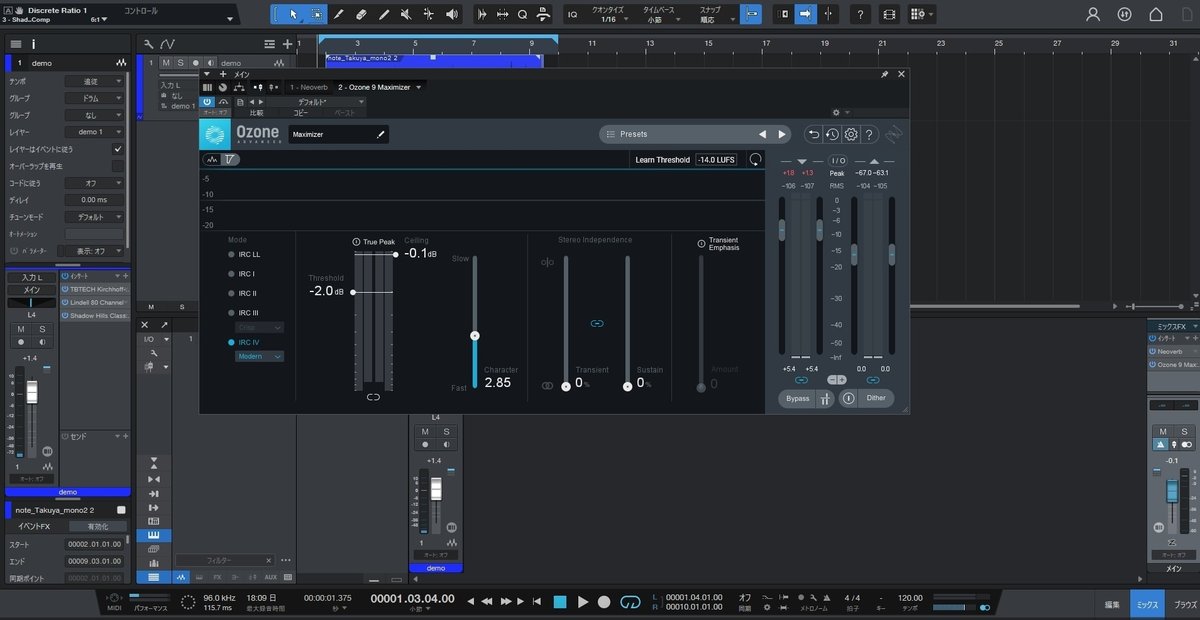The width and height of the screenshot is (1200, 620).
Task: Select the Arrow tool
Action: [x=293, y=14]
